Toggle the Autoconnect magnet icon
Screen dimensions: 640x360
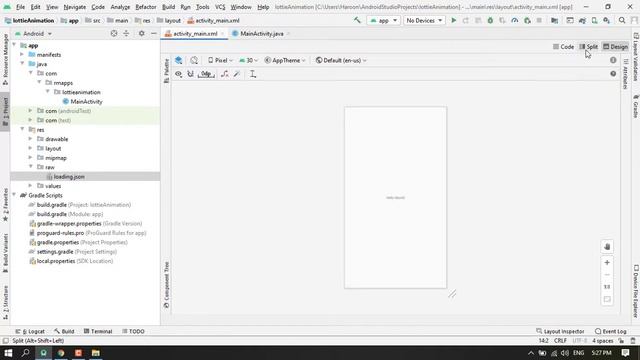(190, 74)
